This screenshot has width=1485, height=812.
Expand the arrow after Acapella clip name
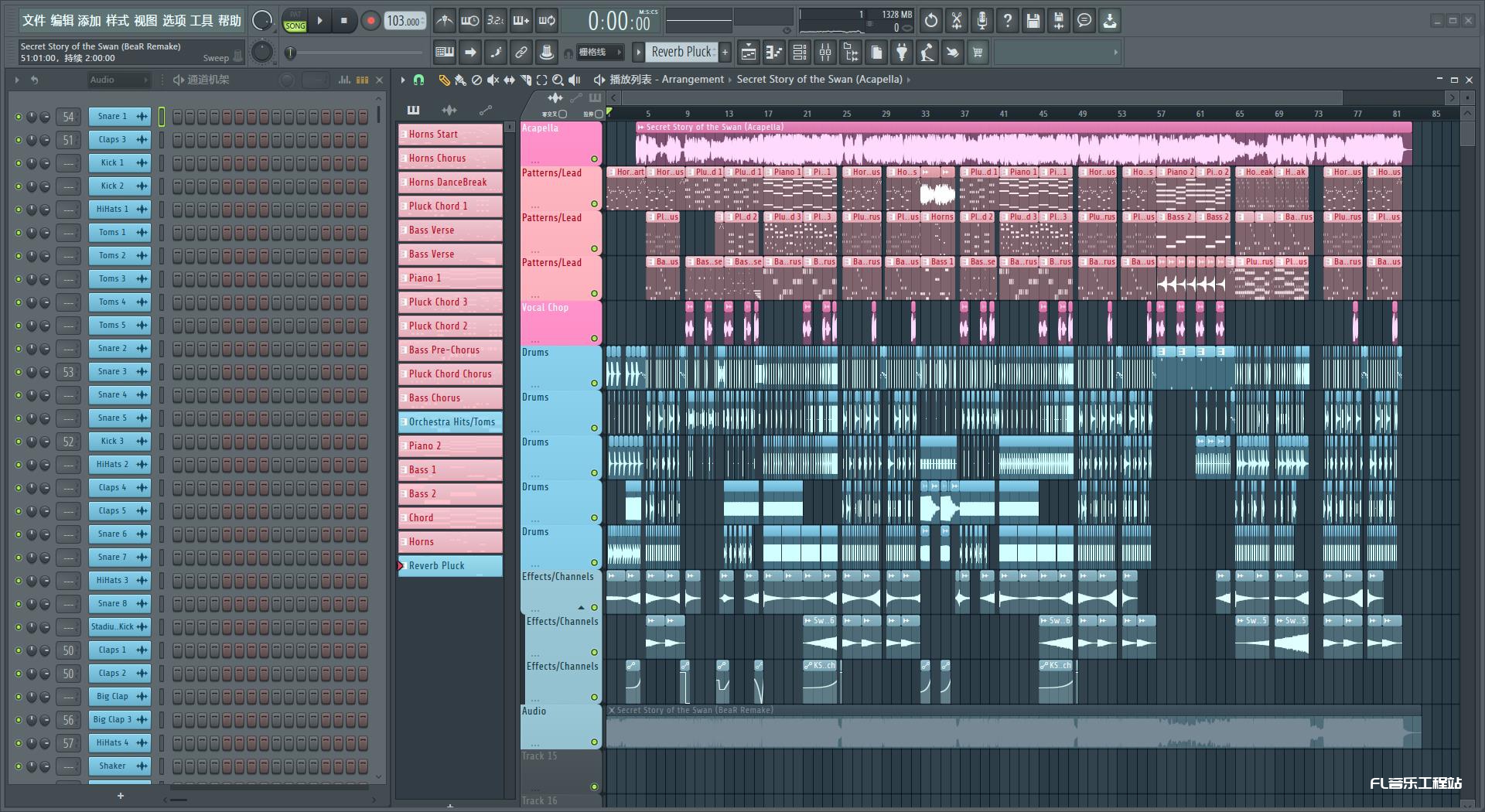[909, 80]
